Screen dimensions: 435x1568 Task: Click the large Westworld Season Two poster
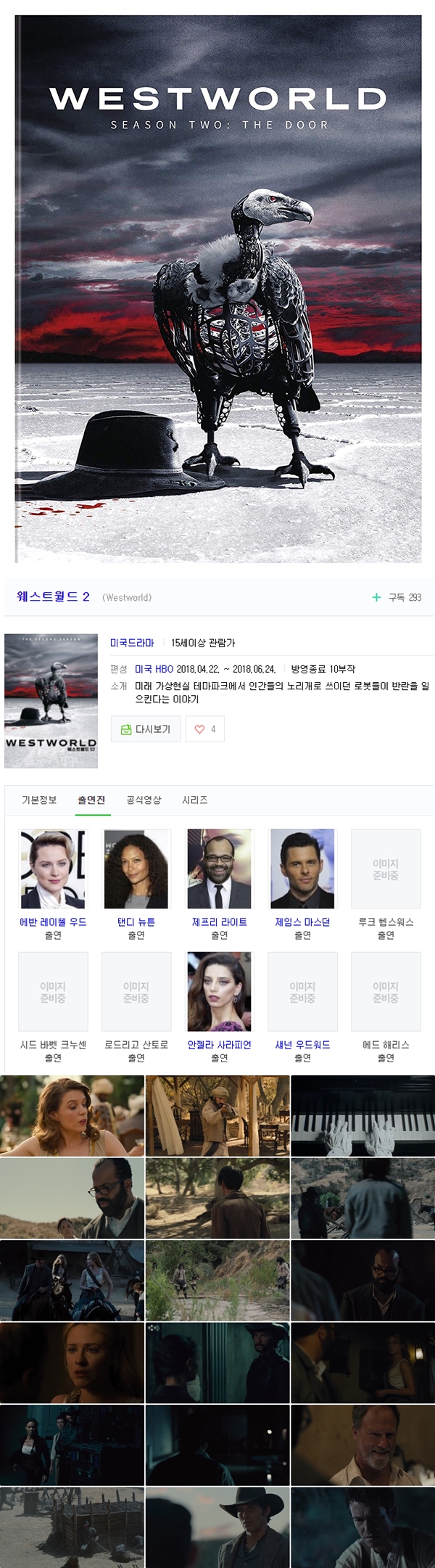tap(218, 289)
